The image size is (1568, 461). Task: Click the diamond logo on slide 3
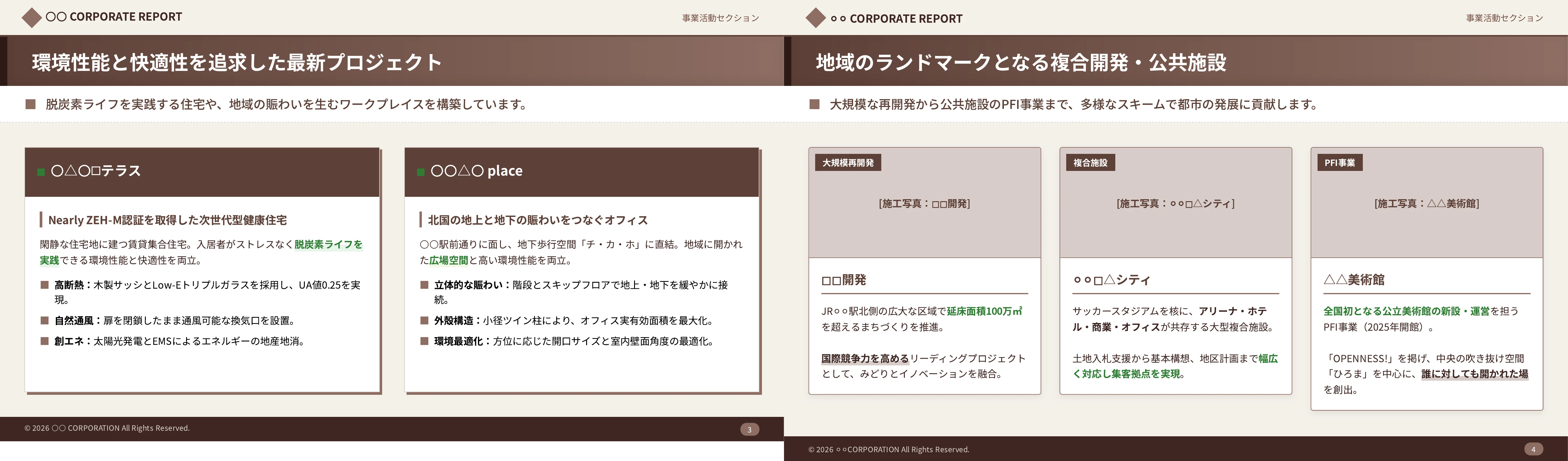point(32,18)
